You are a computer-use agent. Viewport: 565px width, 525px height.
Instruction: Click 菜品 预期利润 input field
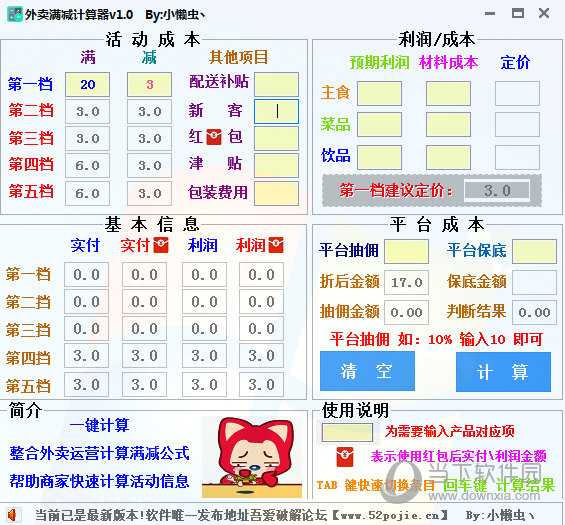[x=379, y=124]
